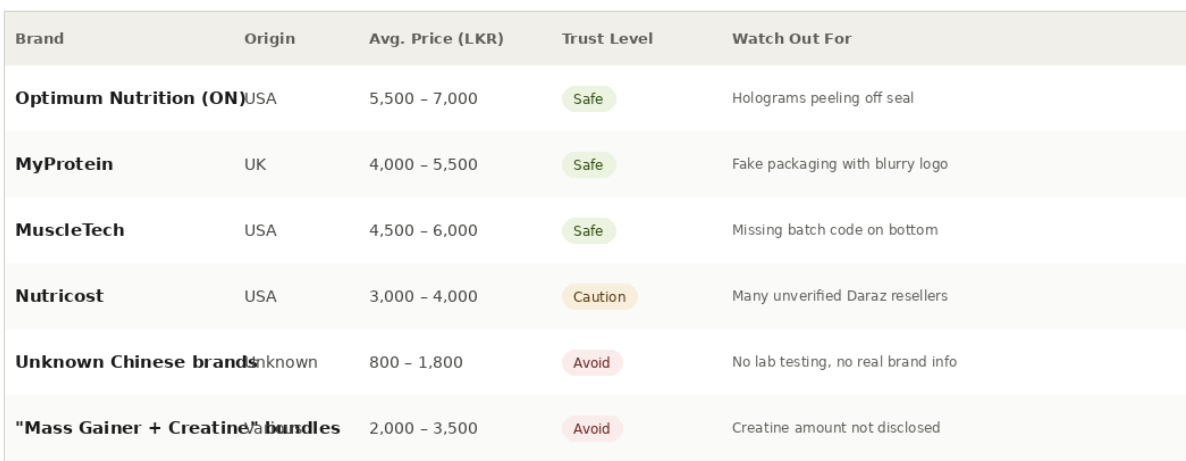Click the Caution badge for Nutricost
The image size is (1186, 461).
click(x=599, y=297)
